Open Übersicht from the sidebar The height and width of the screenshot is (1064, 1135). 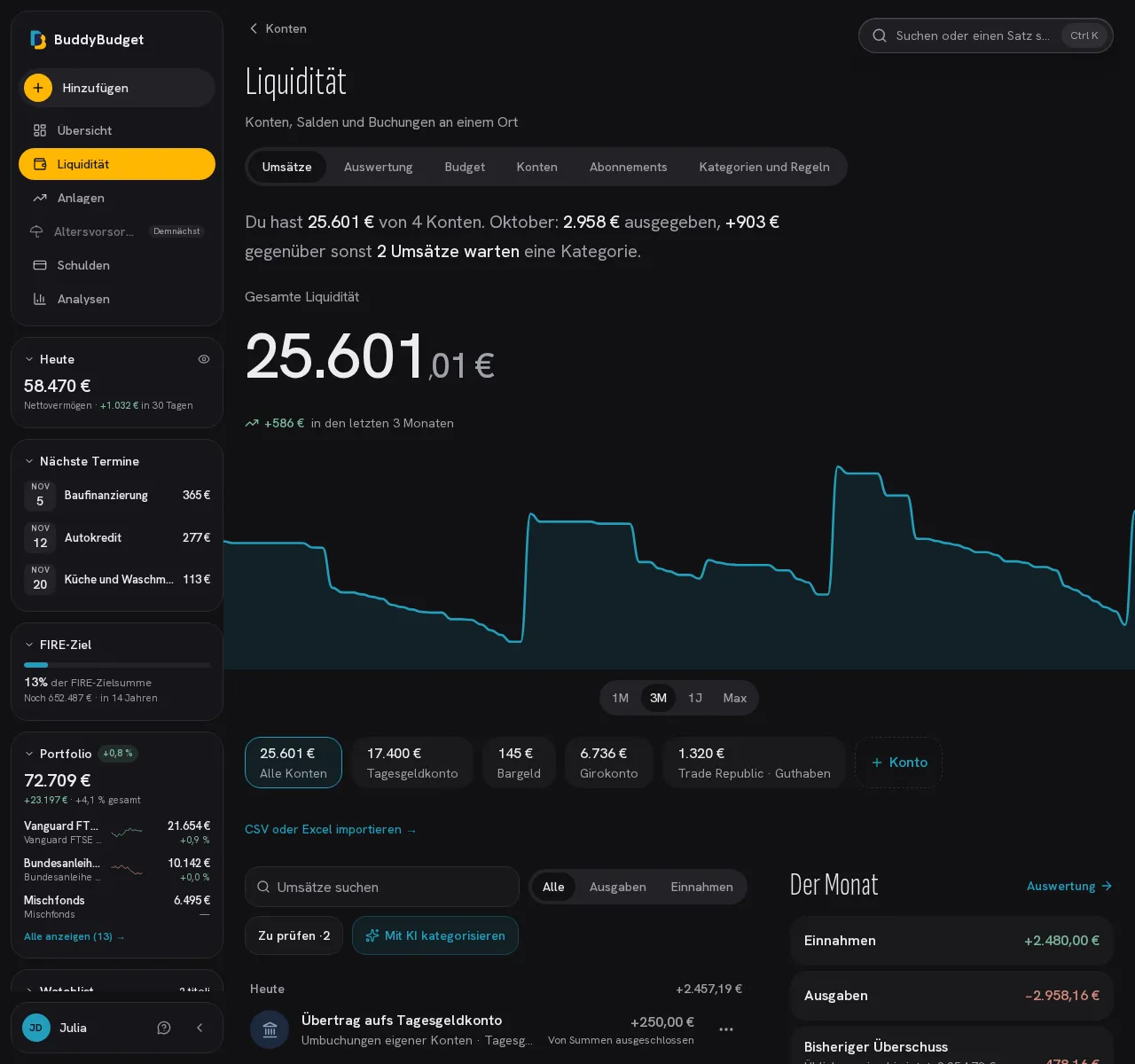pos(117,130)
